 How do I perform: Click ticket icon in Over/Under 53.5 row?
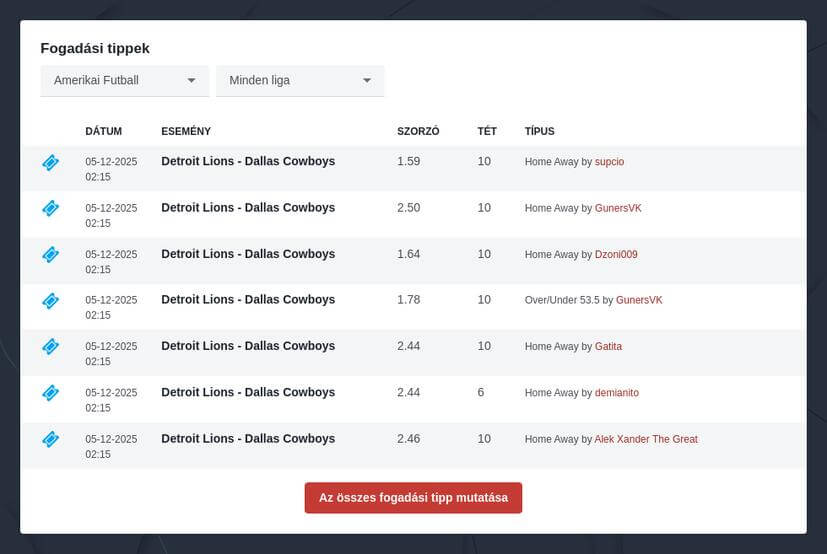51,301
